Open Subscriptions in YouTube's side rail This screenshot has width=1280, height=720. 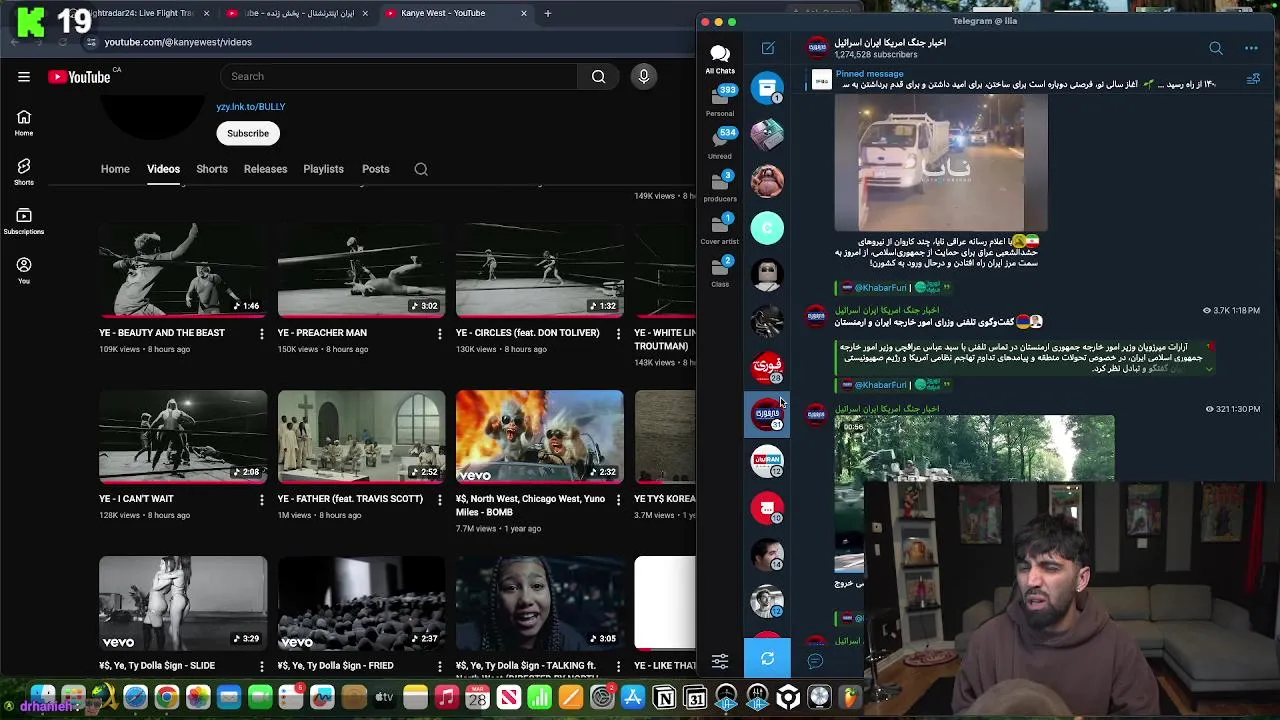[x=24, y=221]
